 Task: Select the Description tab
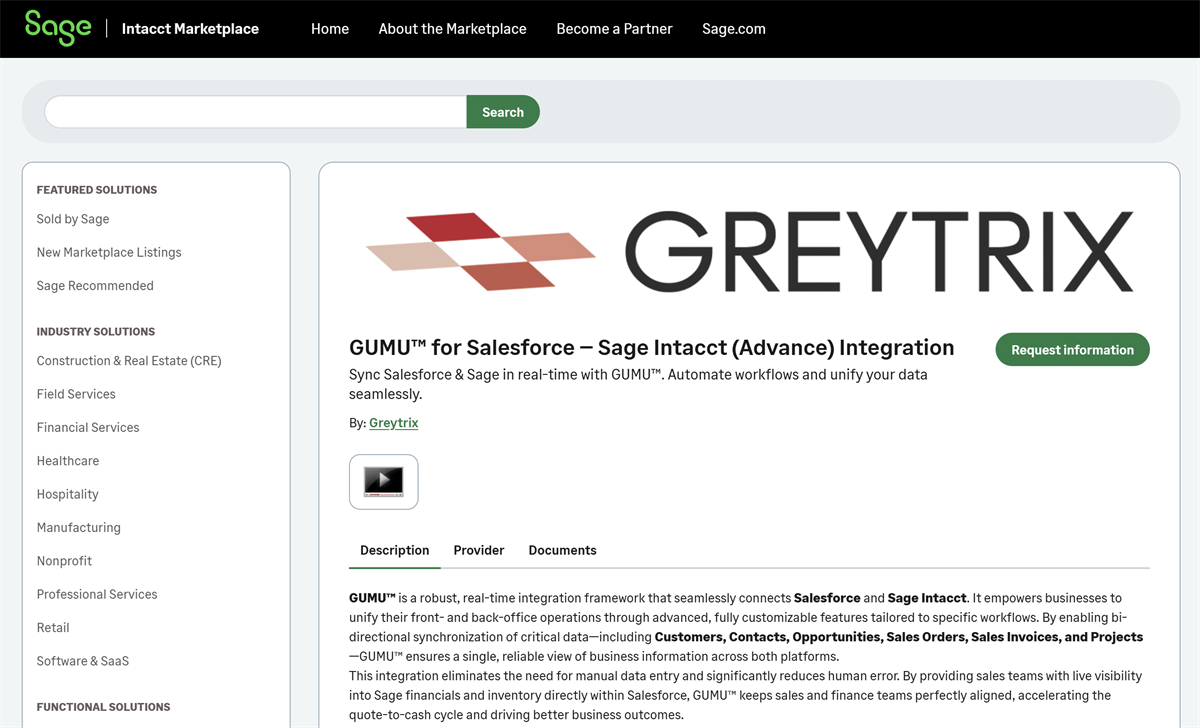[395, 550]
